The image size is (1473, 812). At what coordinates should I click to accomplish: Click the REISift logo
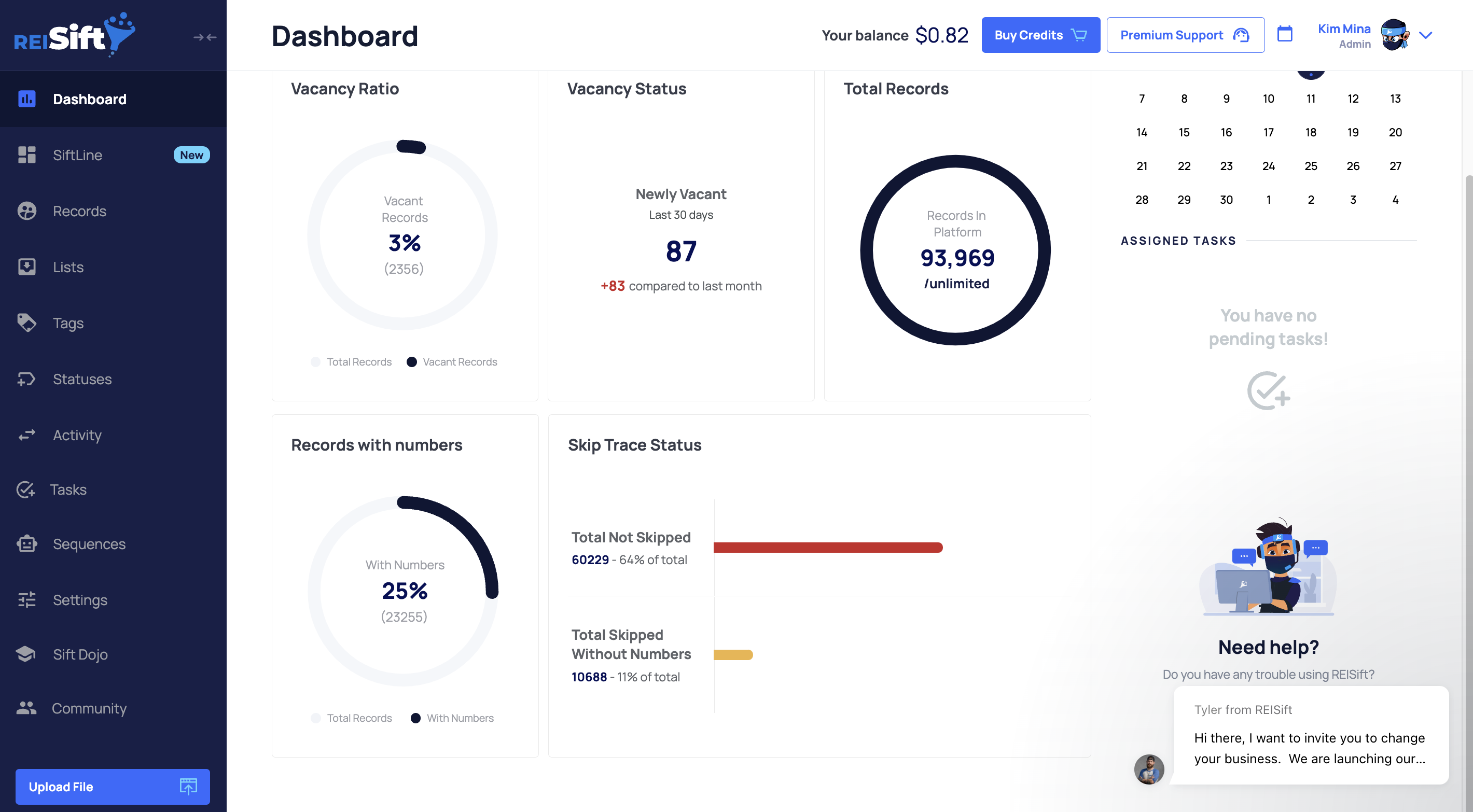click(74, 34)
